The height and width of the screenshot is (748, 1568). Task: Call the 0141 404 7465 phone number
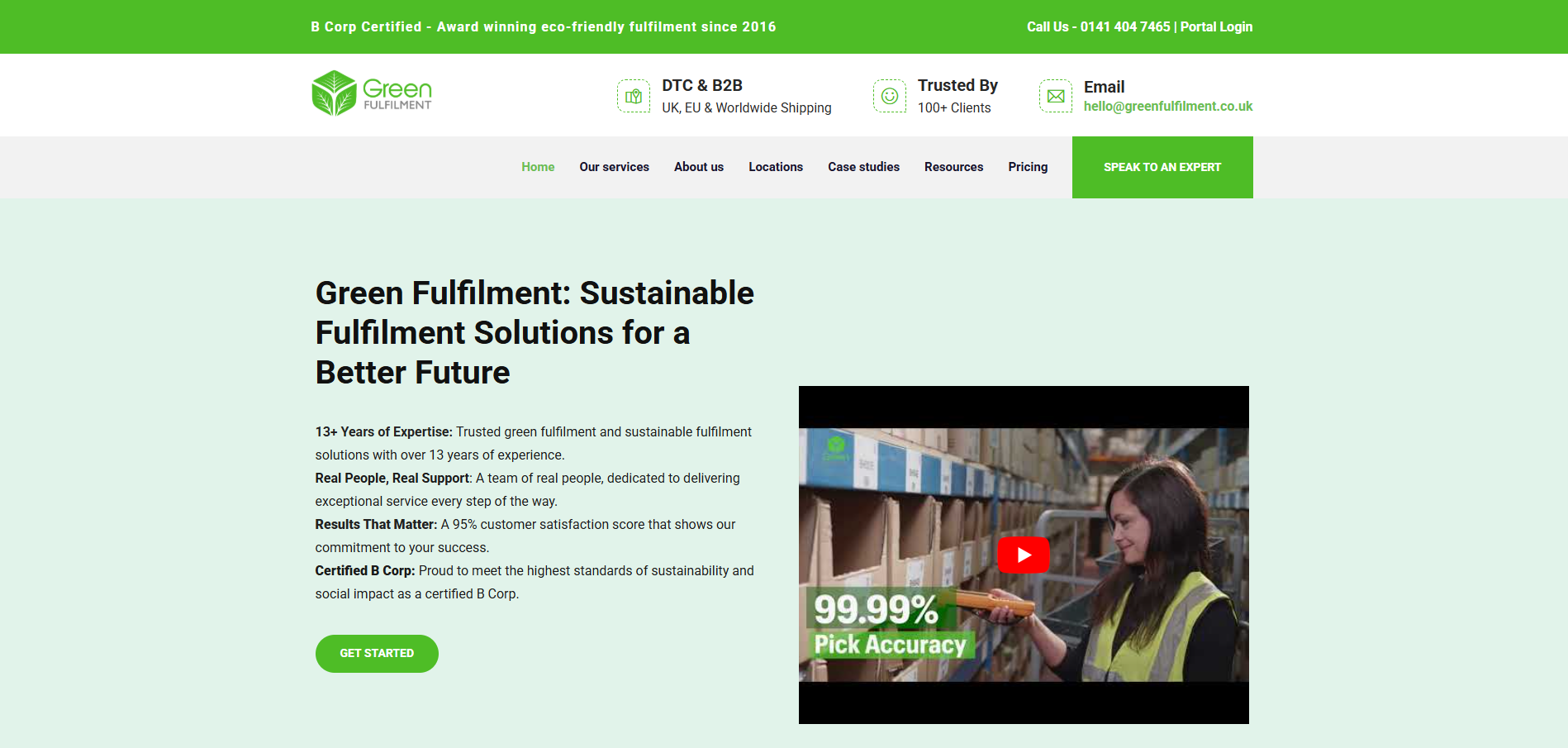coord(1124,26)
